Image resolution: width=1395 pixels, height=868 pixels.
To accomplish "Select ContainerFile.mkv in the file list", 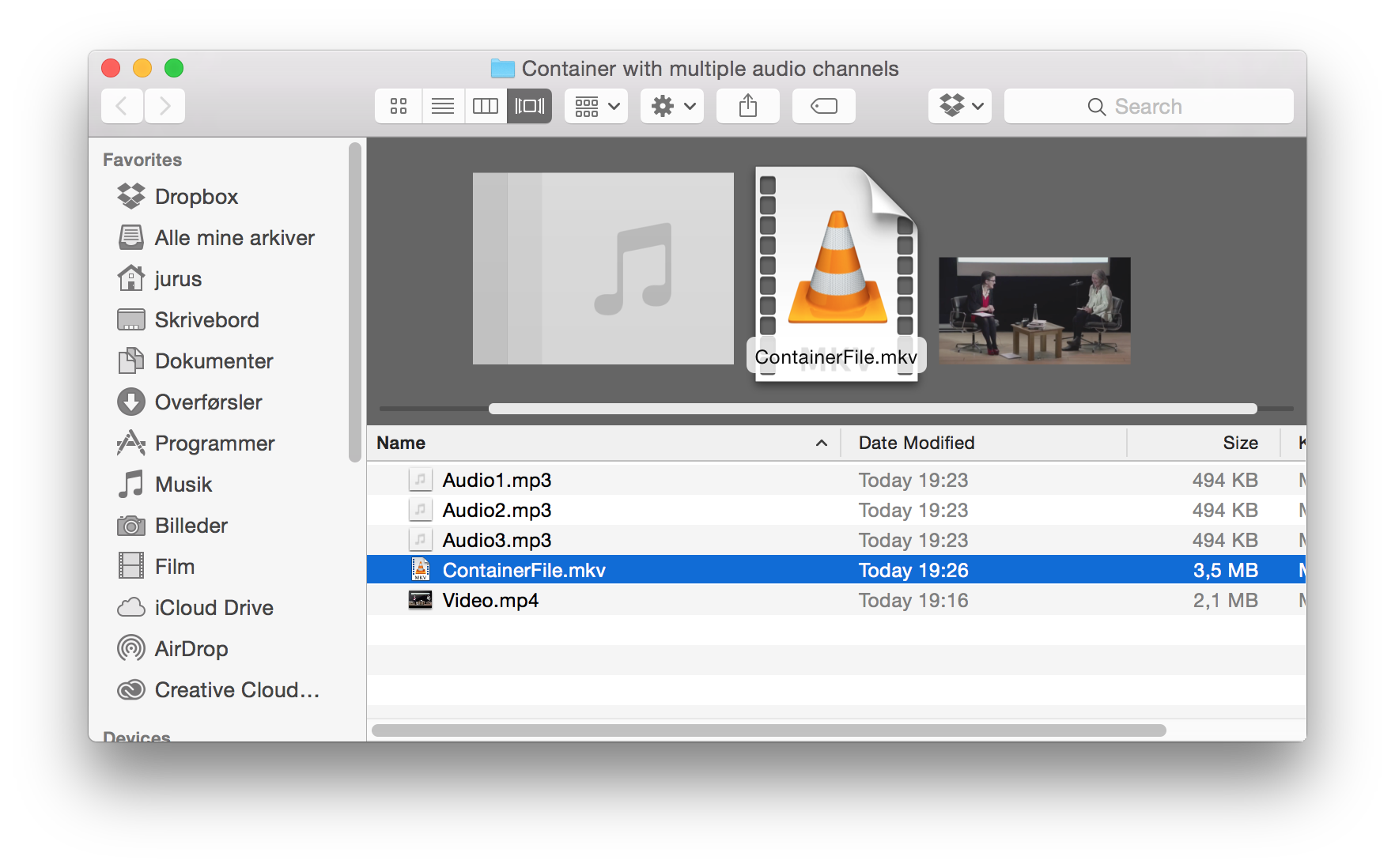I will (836, 570).
